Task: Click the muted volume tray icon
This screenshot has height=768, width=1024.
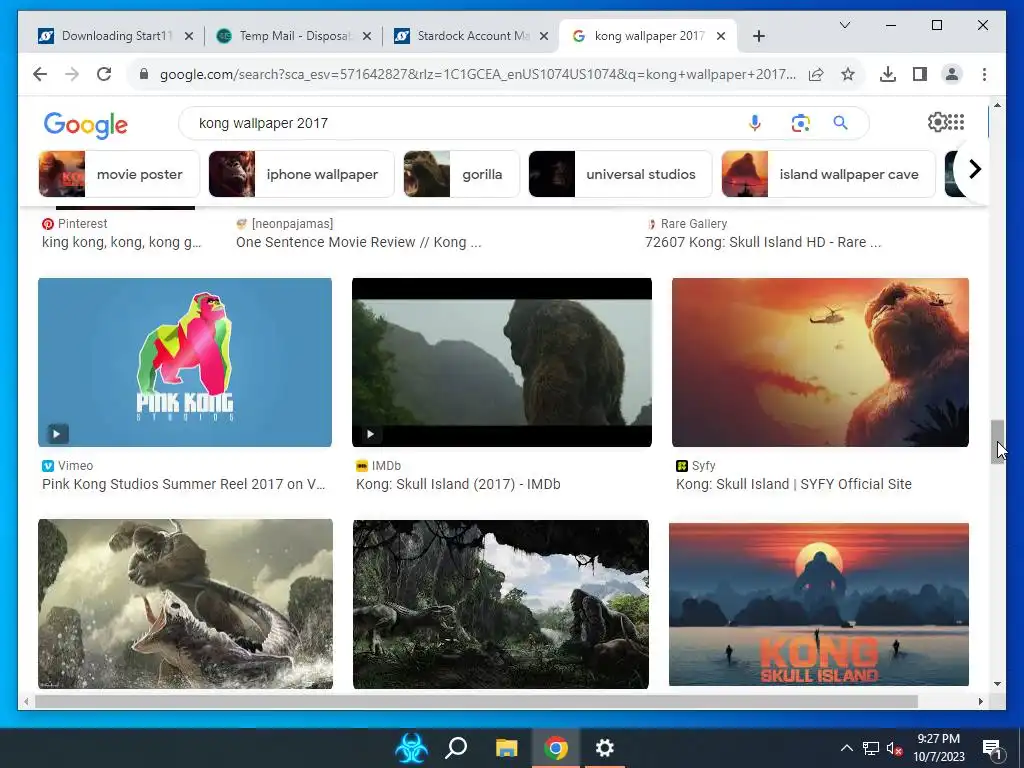Action: coord(895,748)
